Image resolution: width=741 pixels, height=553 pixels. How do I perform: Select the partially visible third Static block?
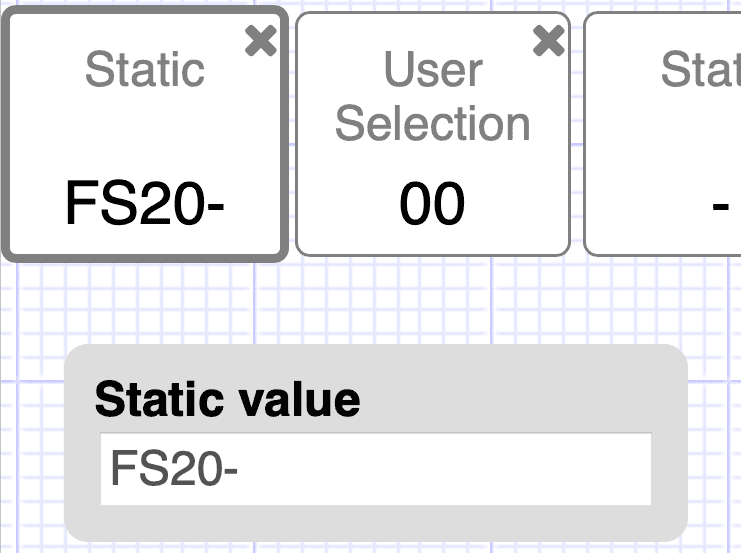663,134
